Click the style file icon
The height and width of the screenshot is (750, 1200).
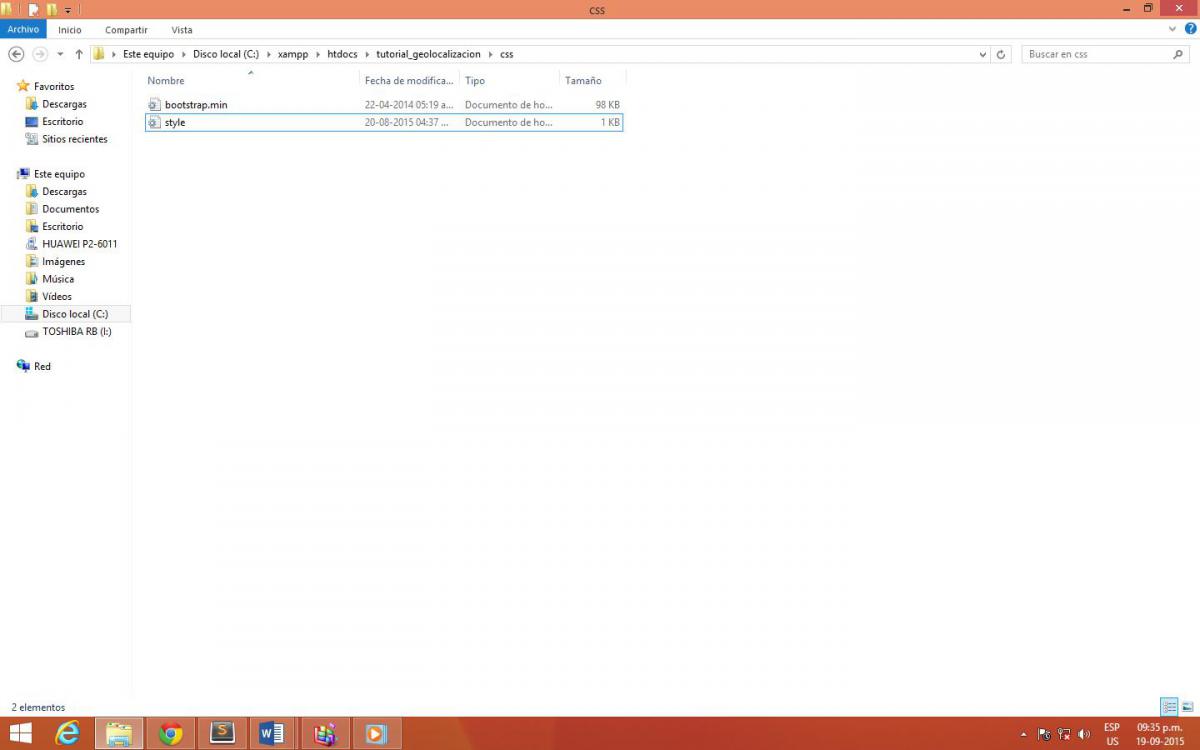point(154,122)
